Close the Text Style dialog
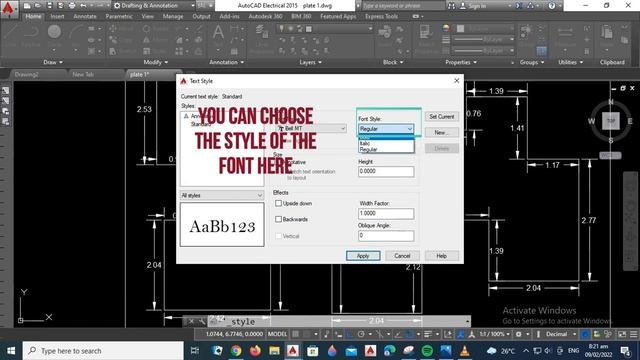640x360 pixels. [456, 81]
